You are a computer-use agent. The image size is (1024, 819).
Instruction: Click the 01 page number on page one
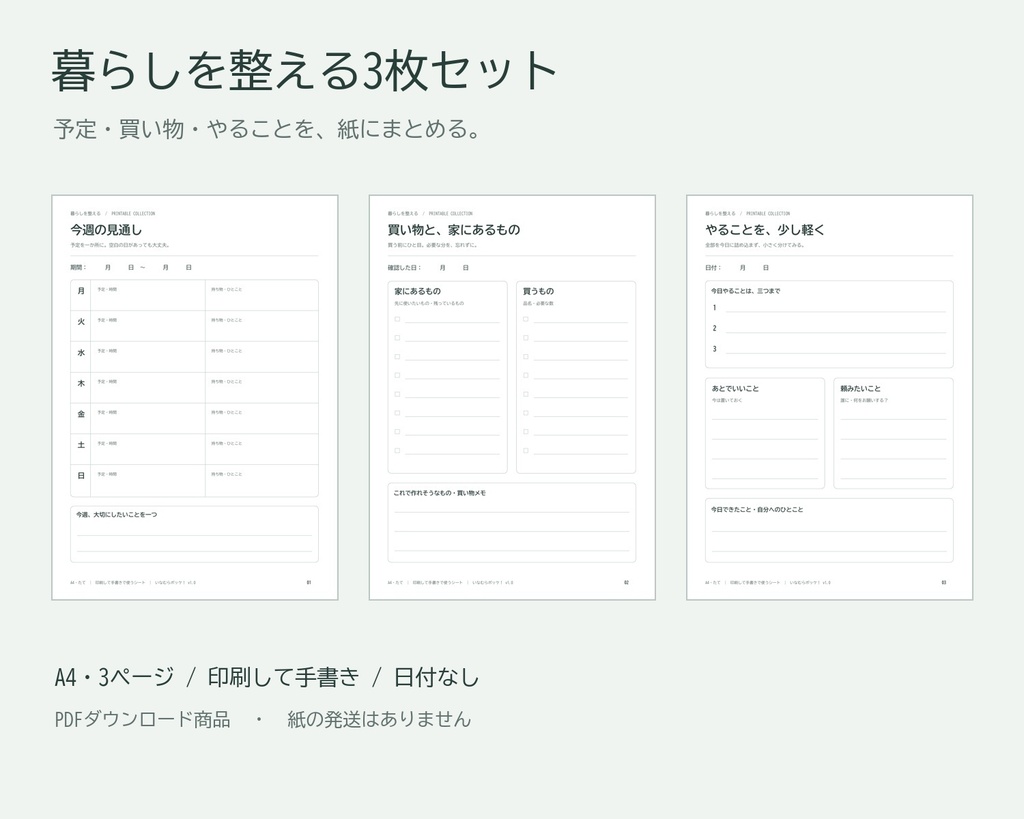pos(309,583)
